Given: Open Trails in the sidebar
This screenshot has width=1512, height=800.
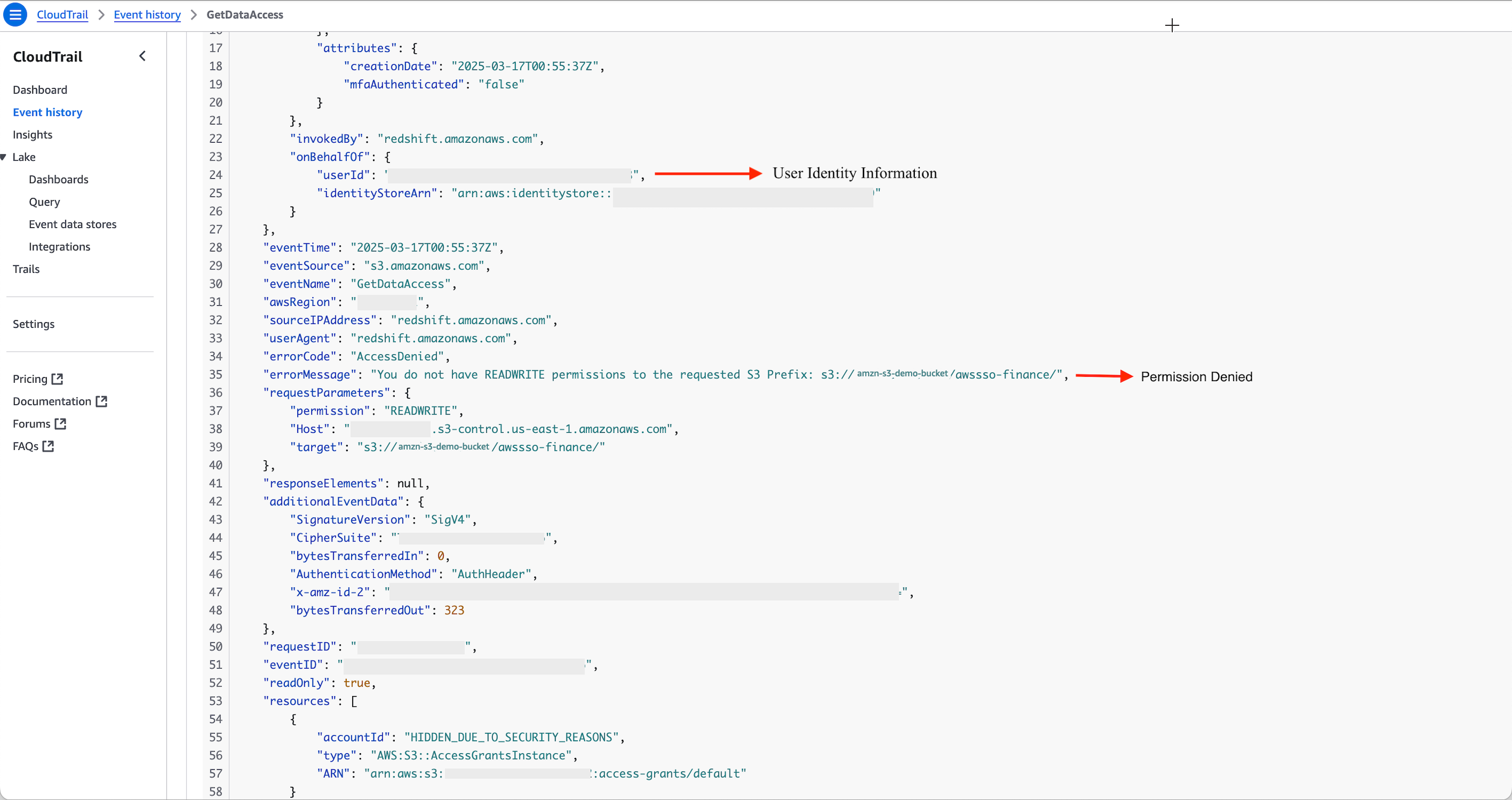Looking at the screenshot, I should click(x=26, y=269).
